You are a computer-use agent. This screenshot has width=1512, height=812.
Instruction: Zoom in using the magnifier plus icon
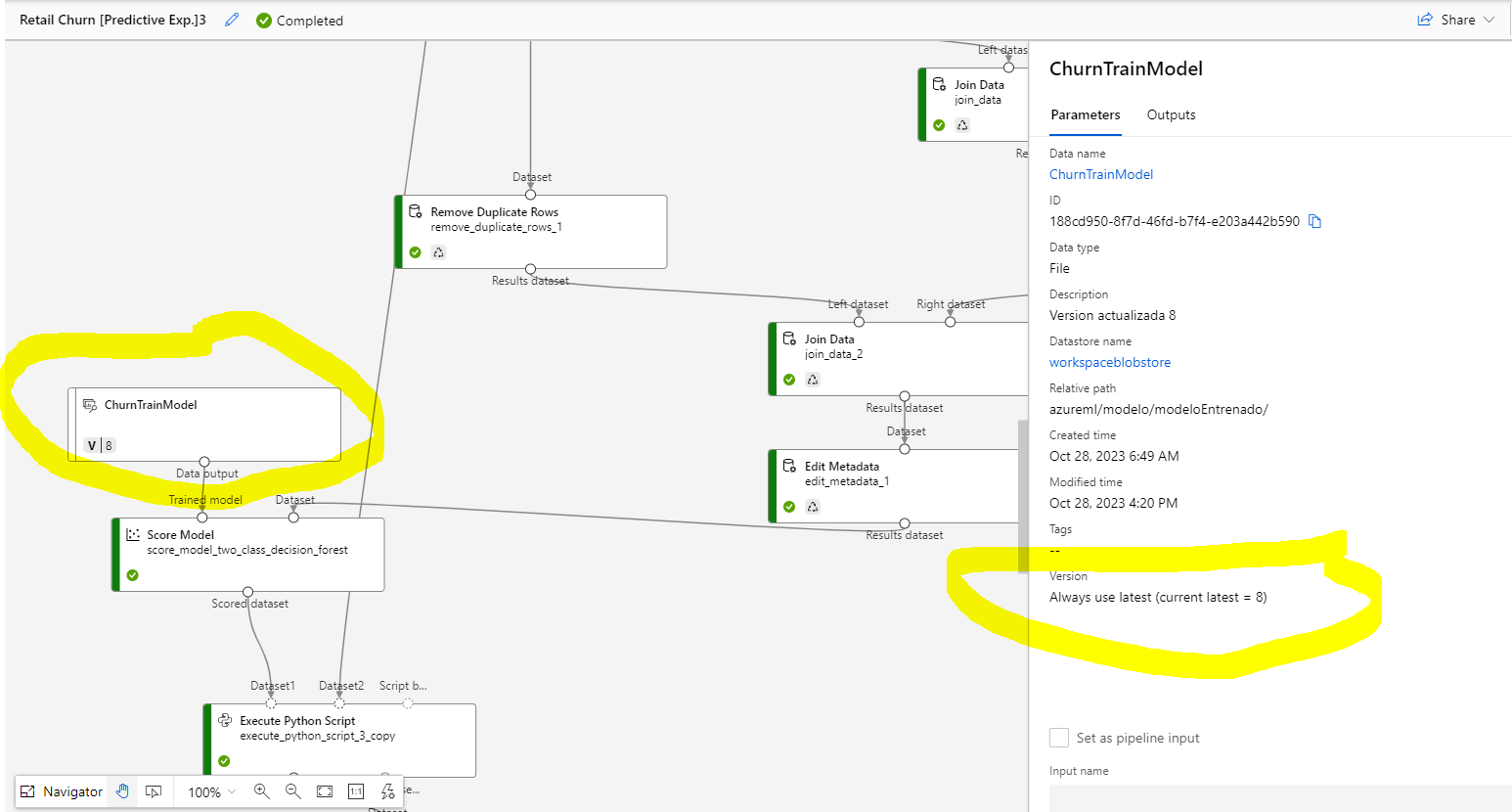tap(261, 791)
